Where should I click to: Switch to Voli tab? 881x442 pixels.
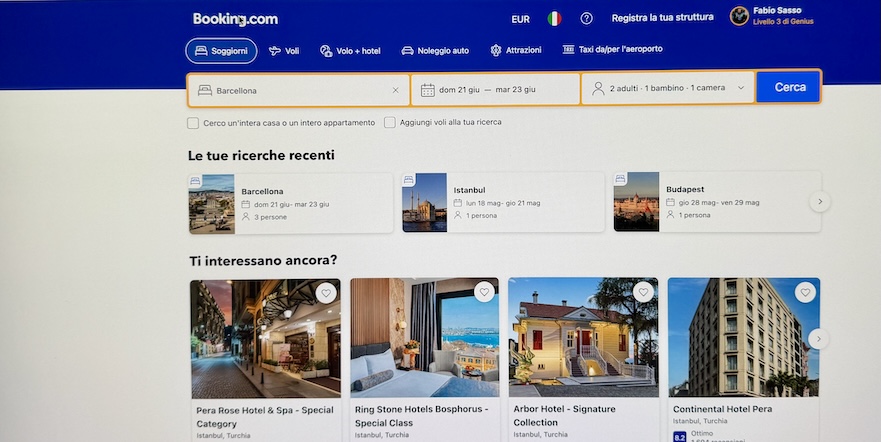click(284, 51)
